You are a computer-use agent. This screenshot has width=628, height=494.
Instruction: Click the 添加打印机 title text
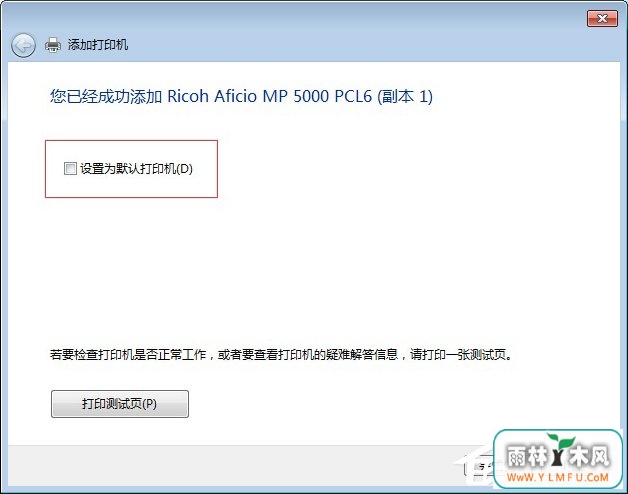(x=98, y=45)
